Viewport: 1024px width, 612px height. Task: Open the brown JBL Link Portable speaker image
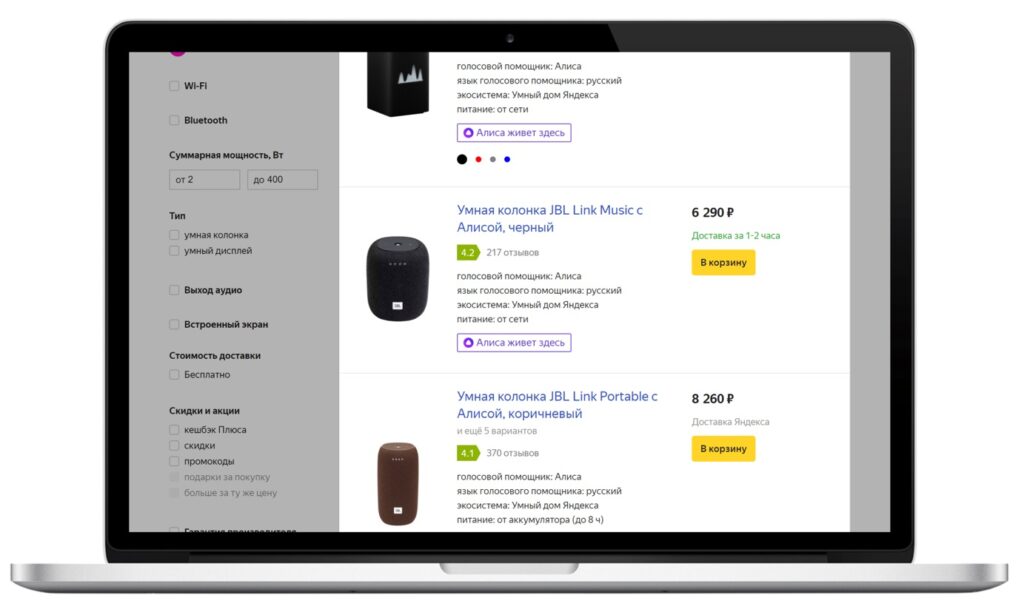click(x=398, y=484)
